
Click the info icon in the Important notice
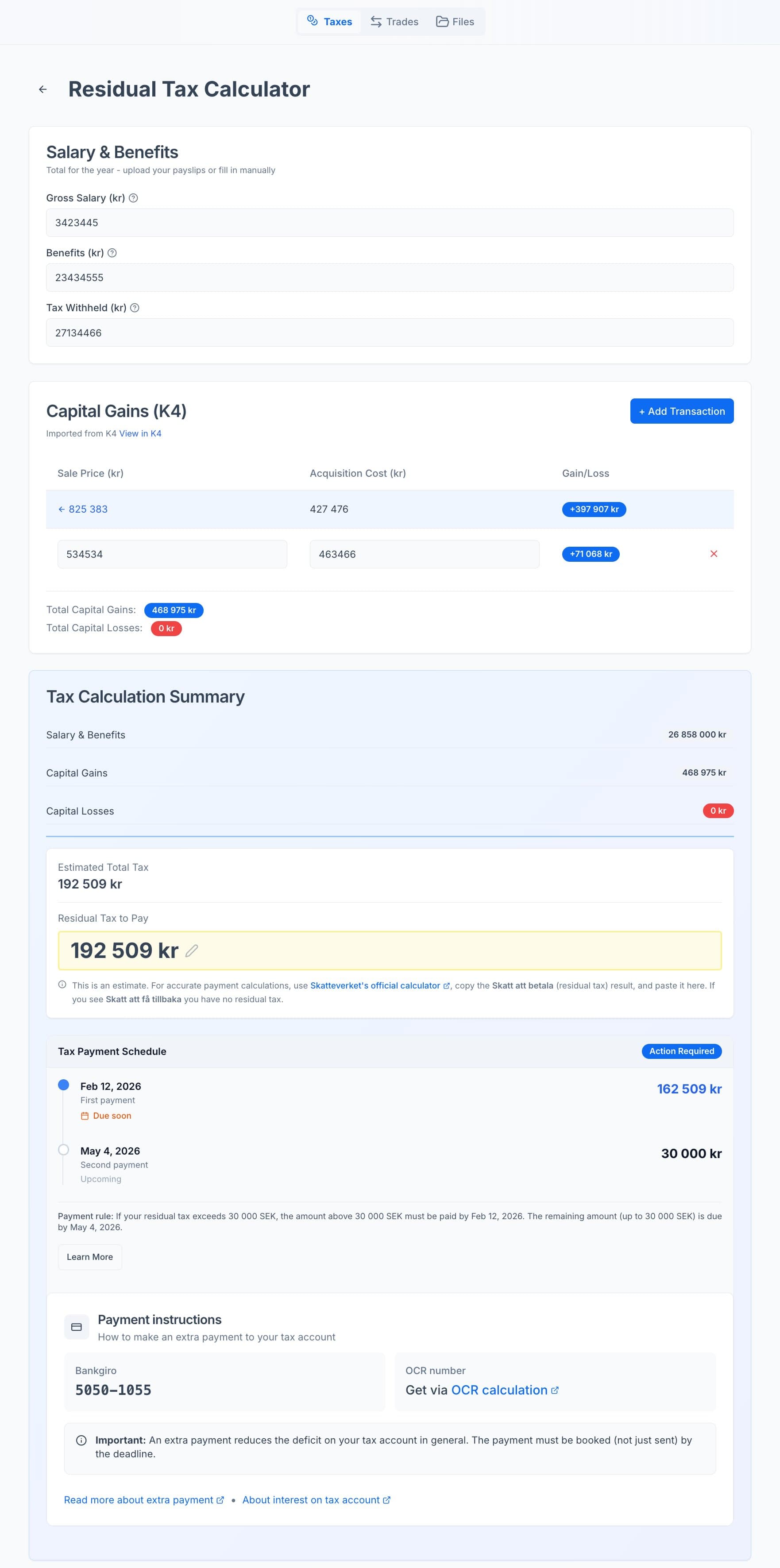[81, 1440]
